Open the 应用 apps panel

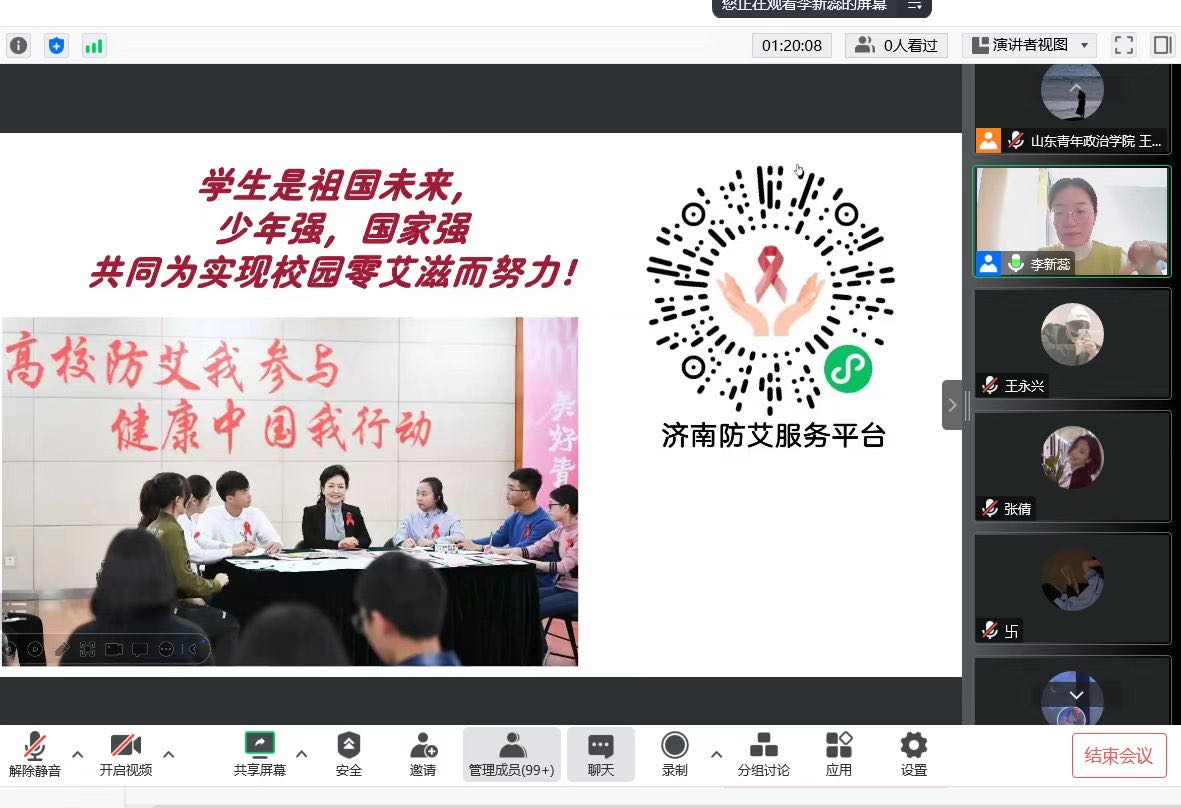[x=838, y=754]
